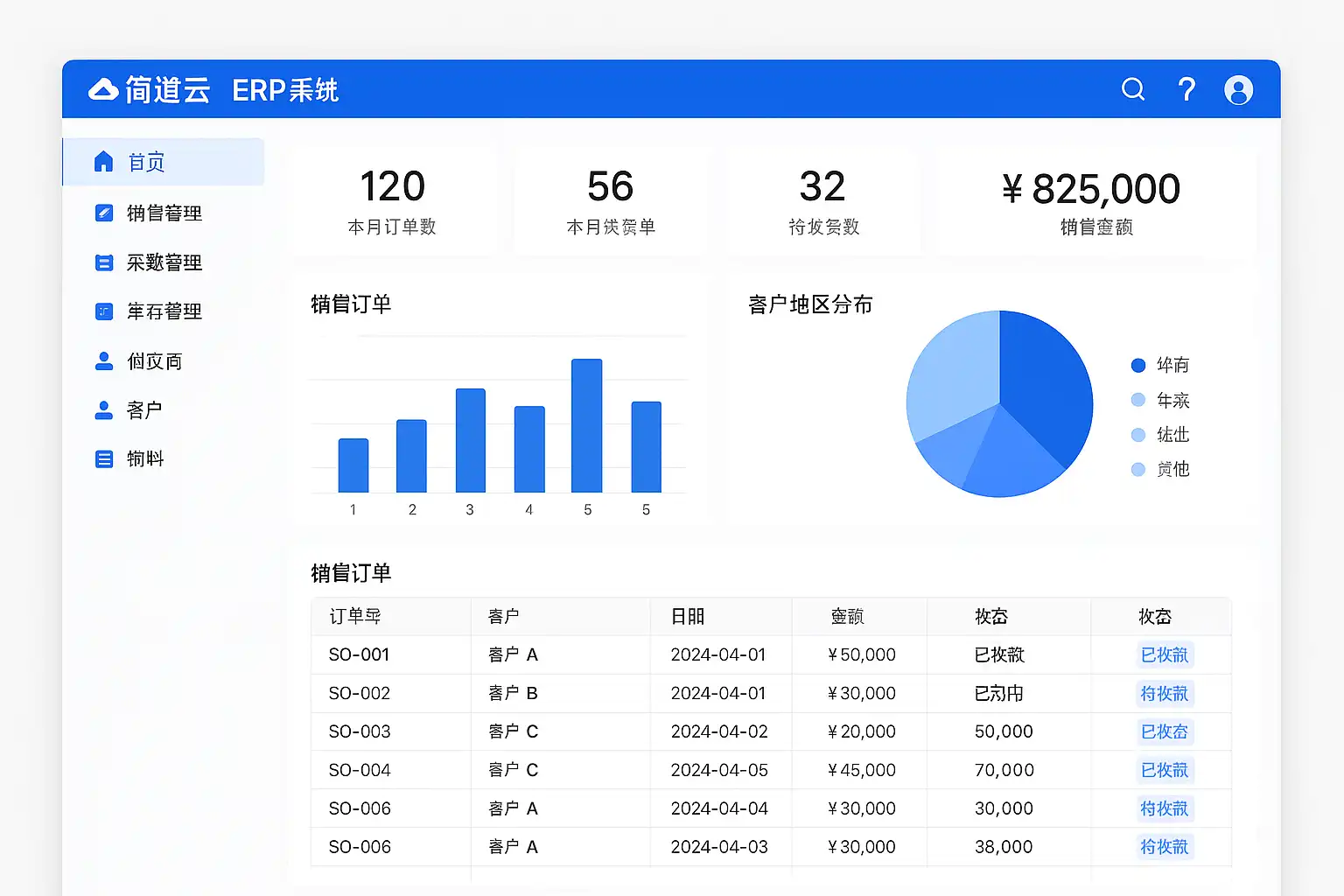Click the SO-003 order number

[359, 731]
